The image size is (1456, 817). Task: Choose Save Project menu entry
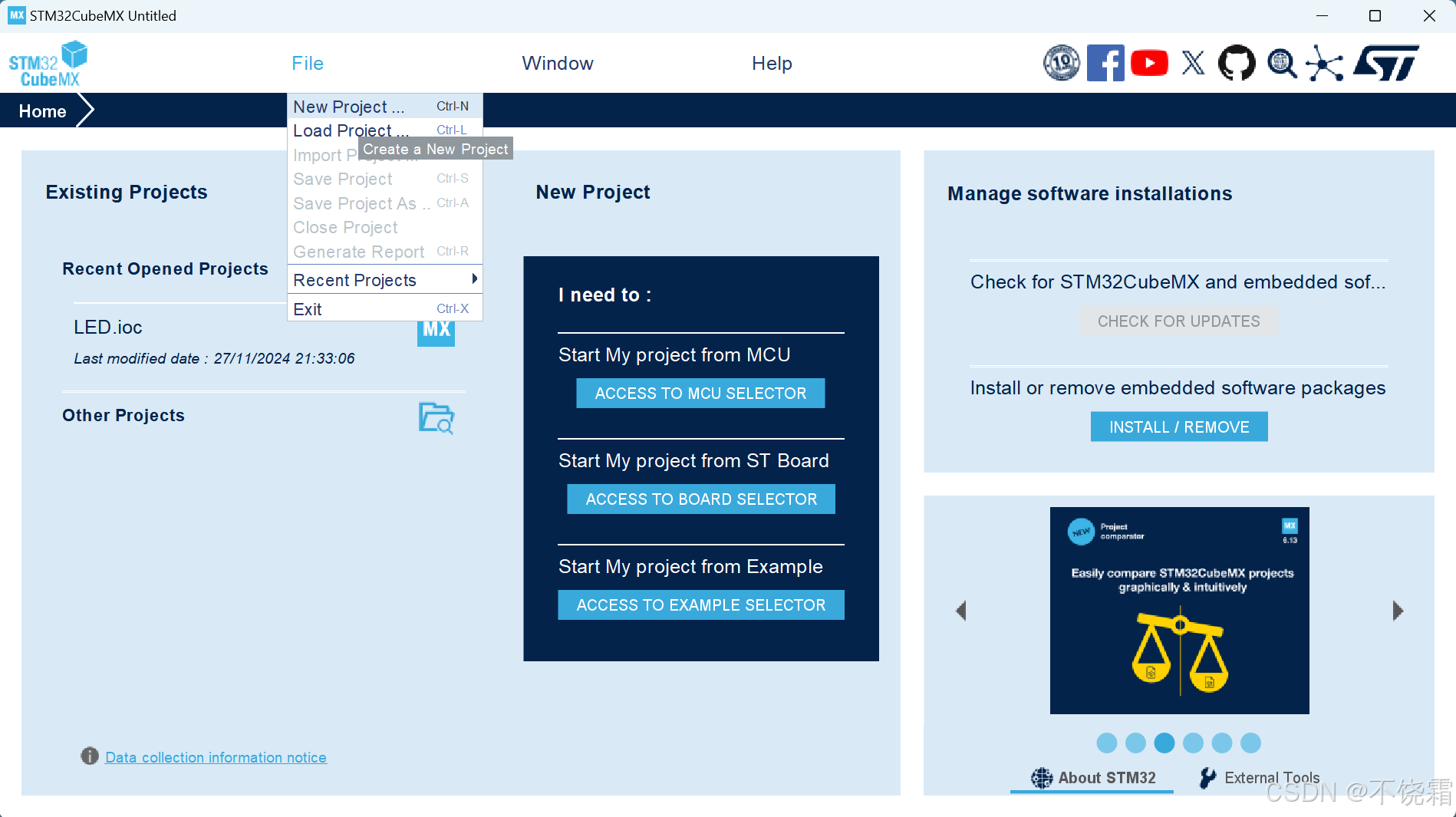[x=384, y=179]
